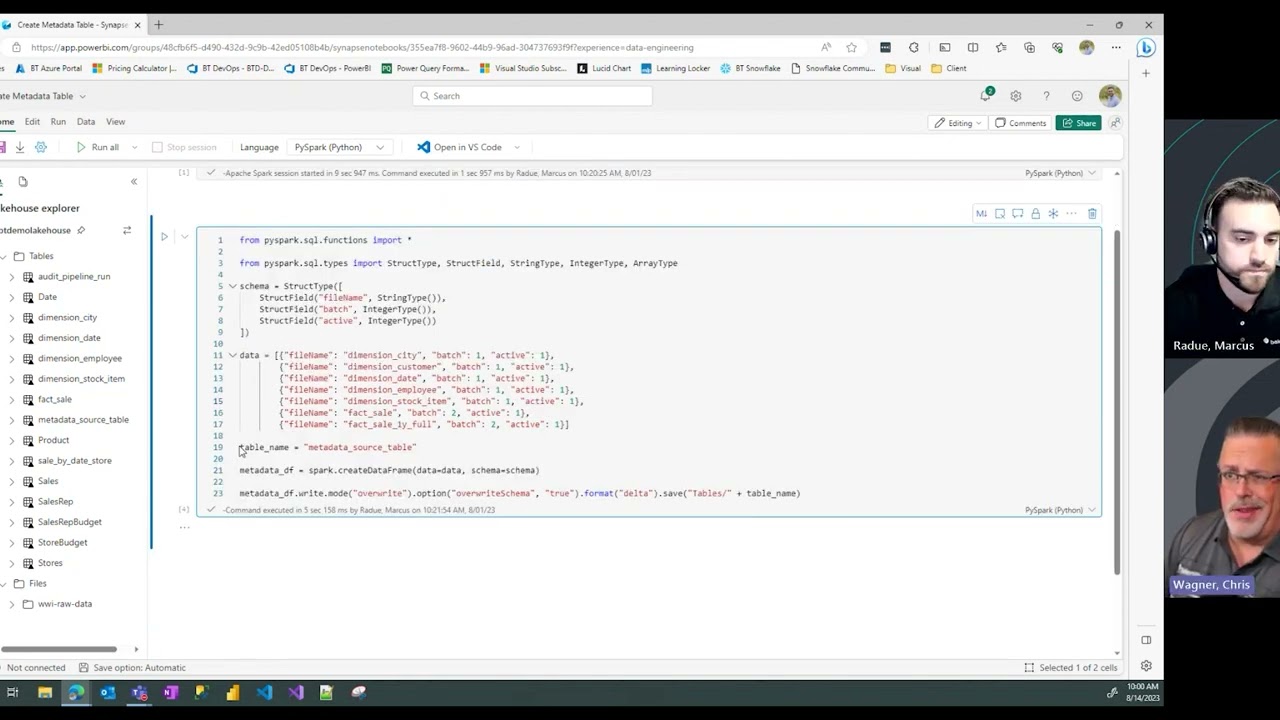
Task: Open the notebook title dropdown
Action: pyautogui.click(x=82, y=96)
